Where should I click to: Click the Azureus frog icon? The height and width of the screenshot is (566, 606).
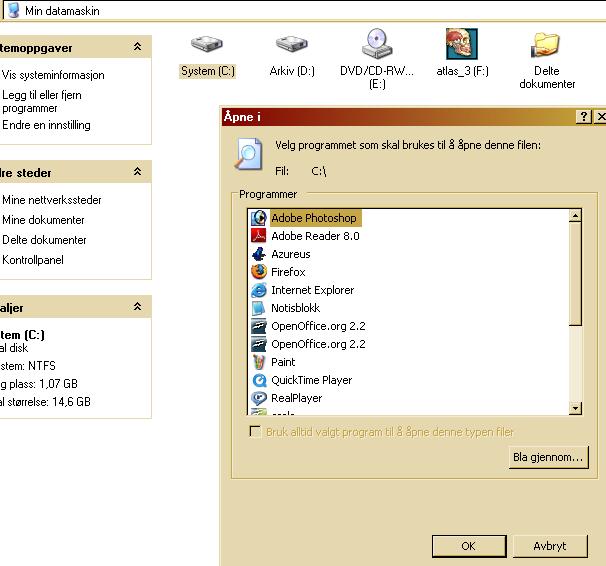(x=259, y=254)
